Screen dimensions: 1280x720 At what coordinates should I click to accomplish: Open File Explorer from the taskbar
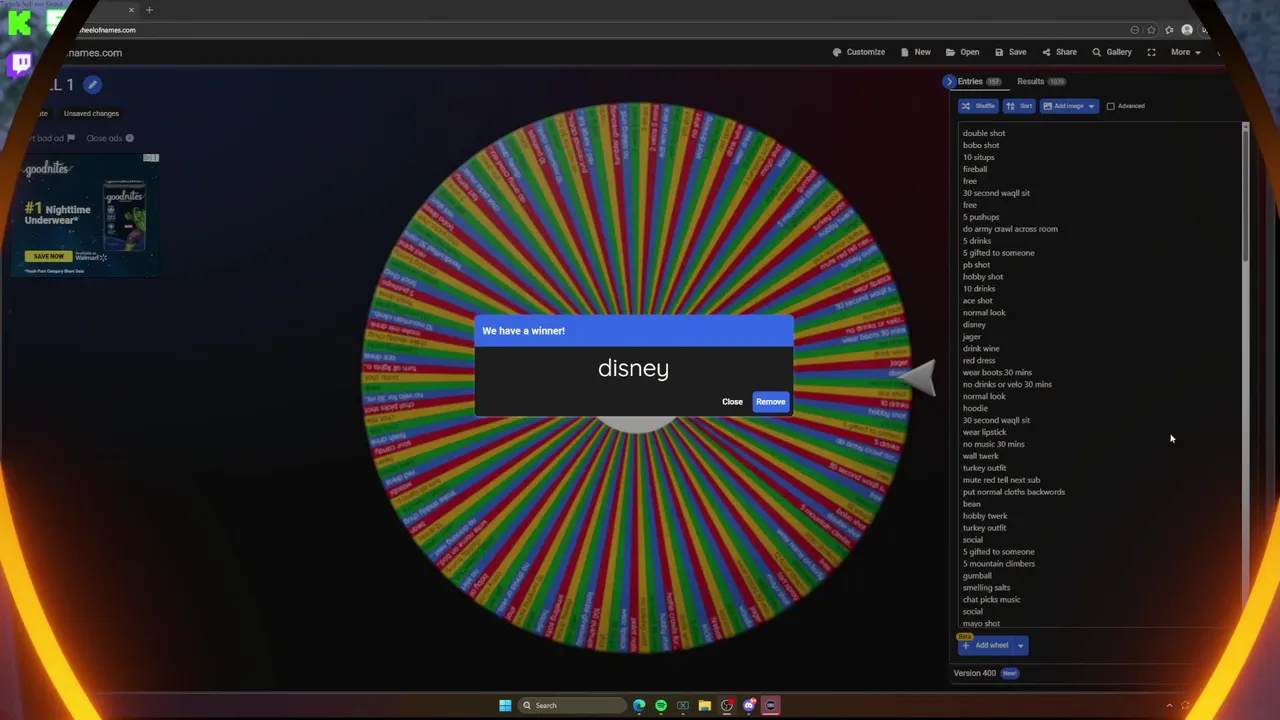pos(705,706)
